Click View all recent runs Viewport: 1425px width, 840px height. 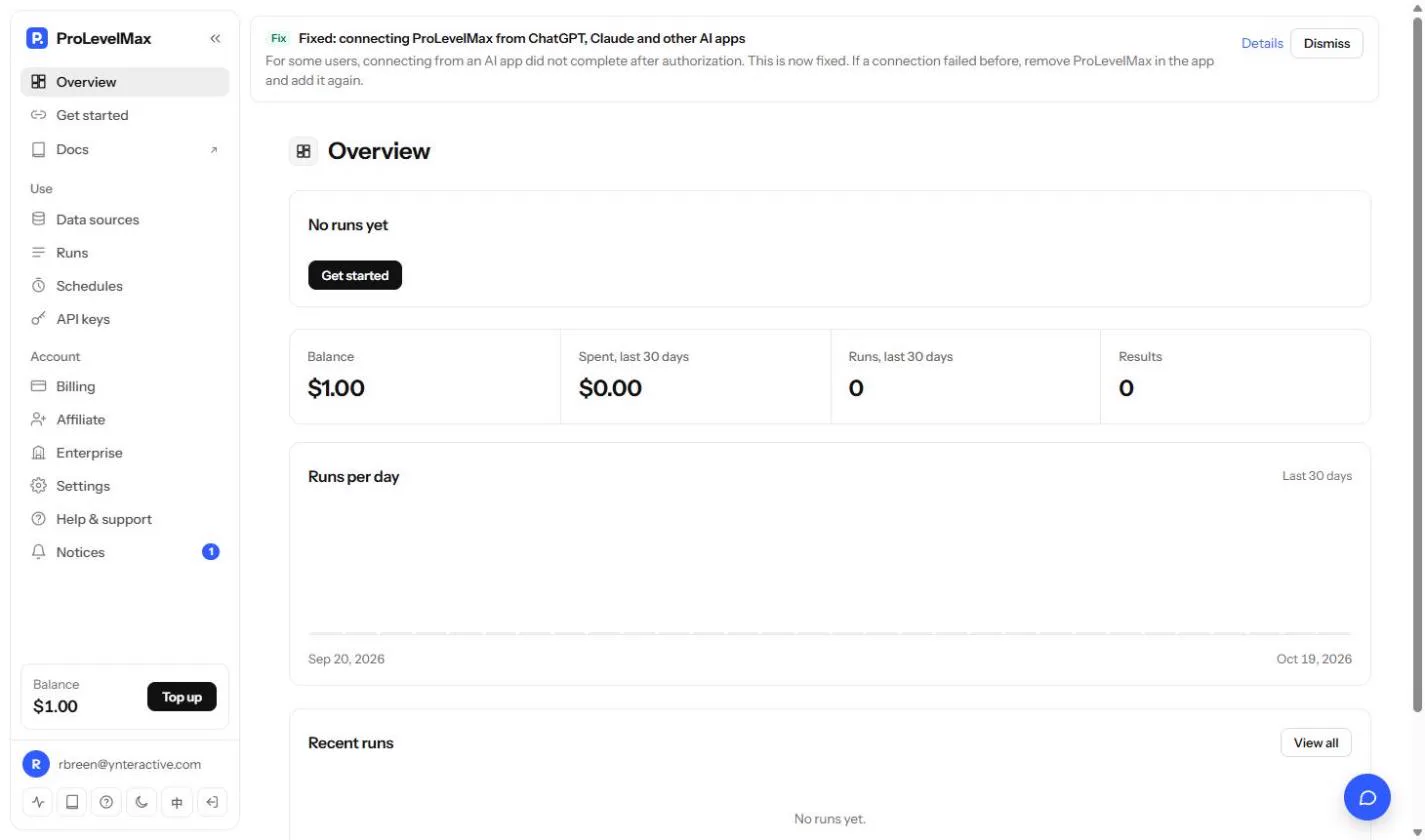coord(1316,743)
